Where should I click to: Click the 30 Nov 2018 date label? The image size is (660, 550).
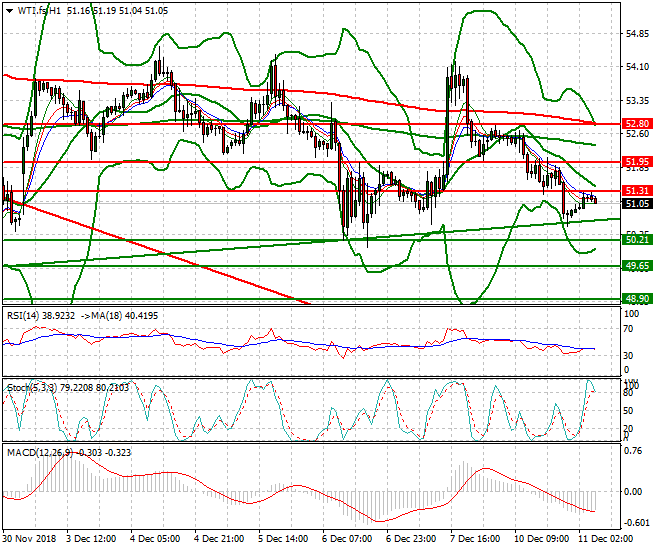[x=29, y=539]
